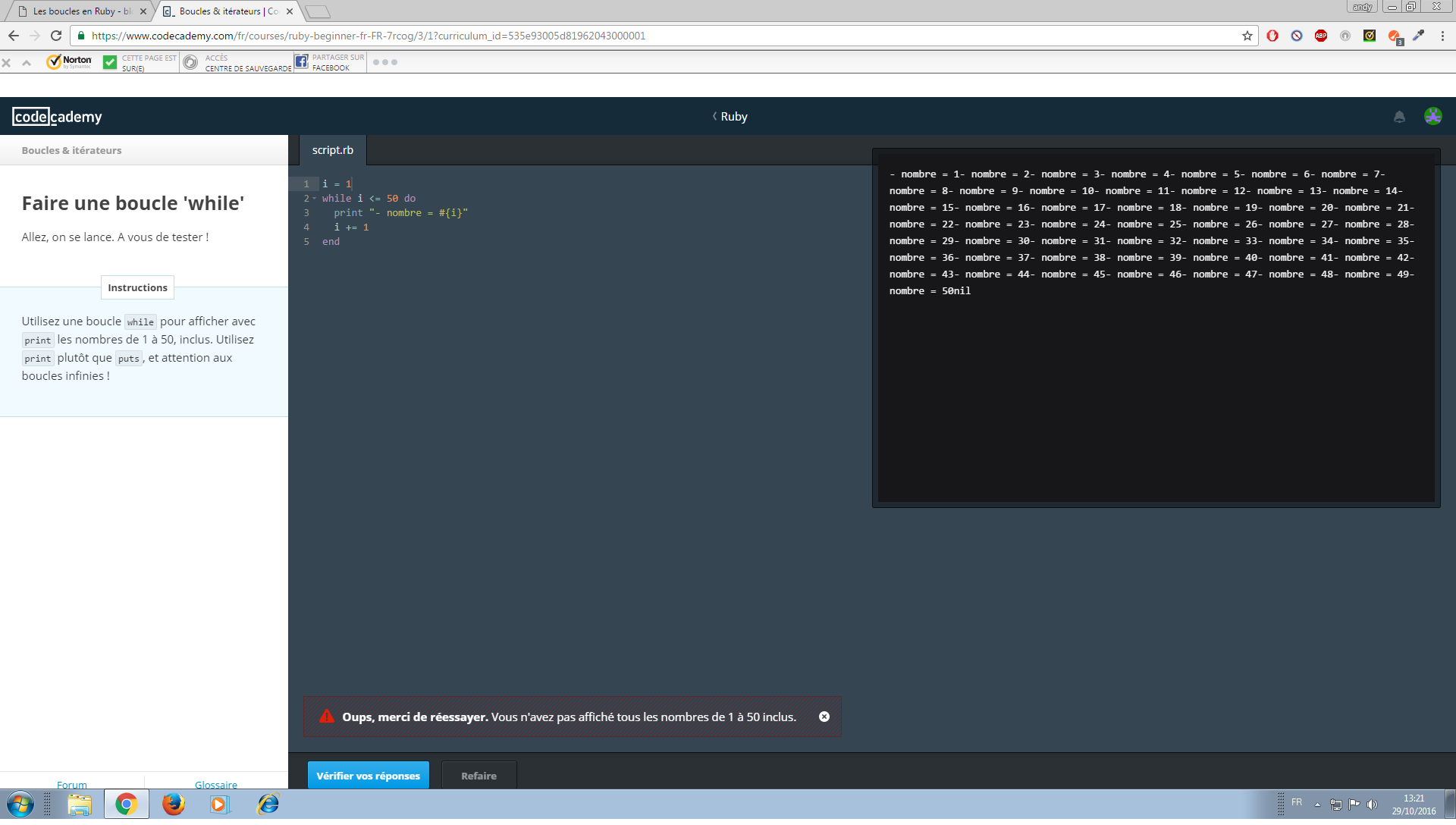The width and height of the screenshot is (1456, 825).
Task: Open the notifications bell on Codecademy
Action: pos(1400,117)
